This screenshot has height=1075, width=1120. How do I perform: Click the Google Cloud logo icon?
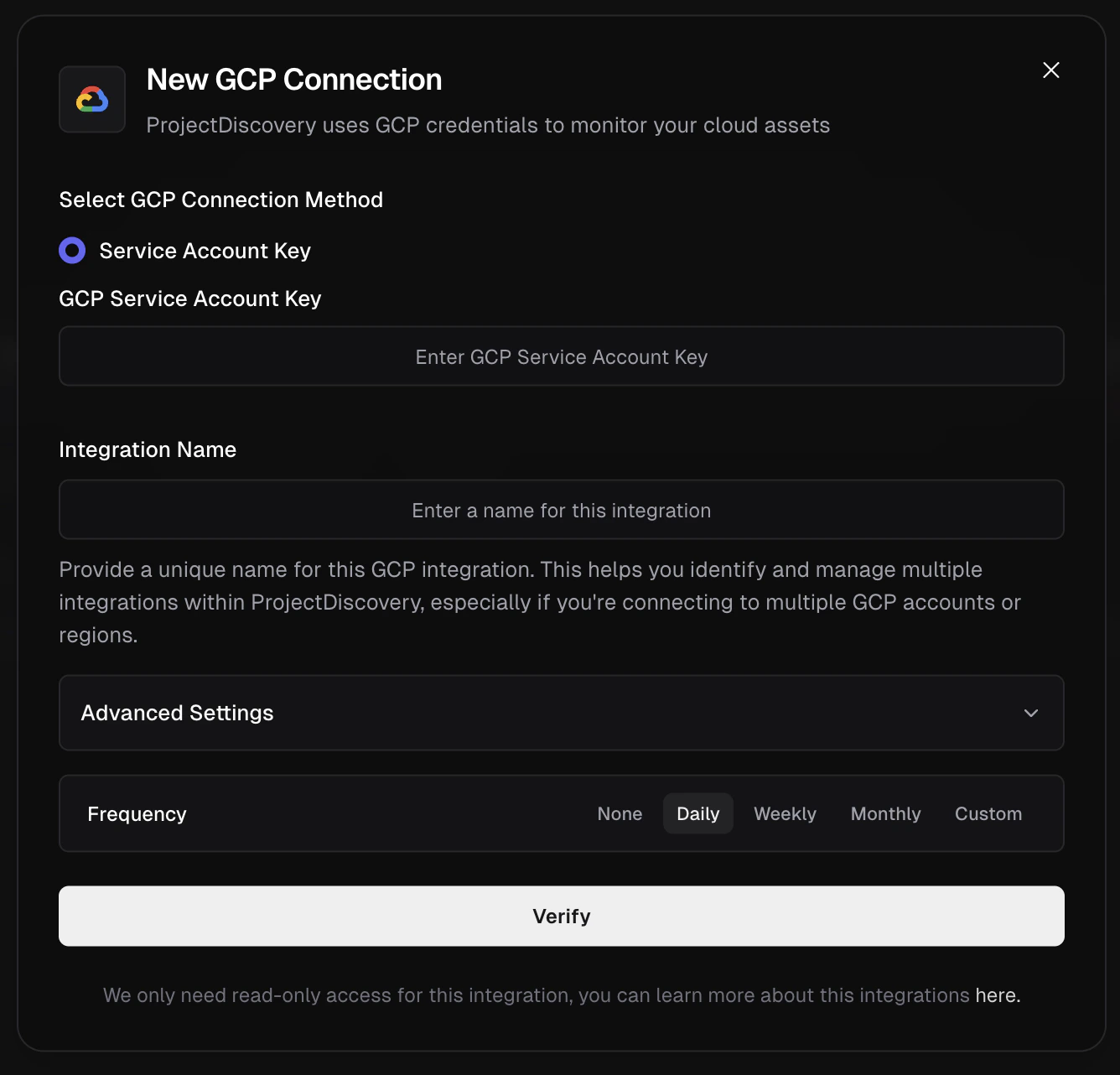[91, 99]
